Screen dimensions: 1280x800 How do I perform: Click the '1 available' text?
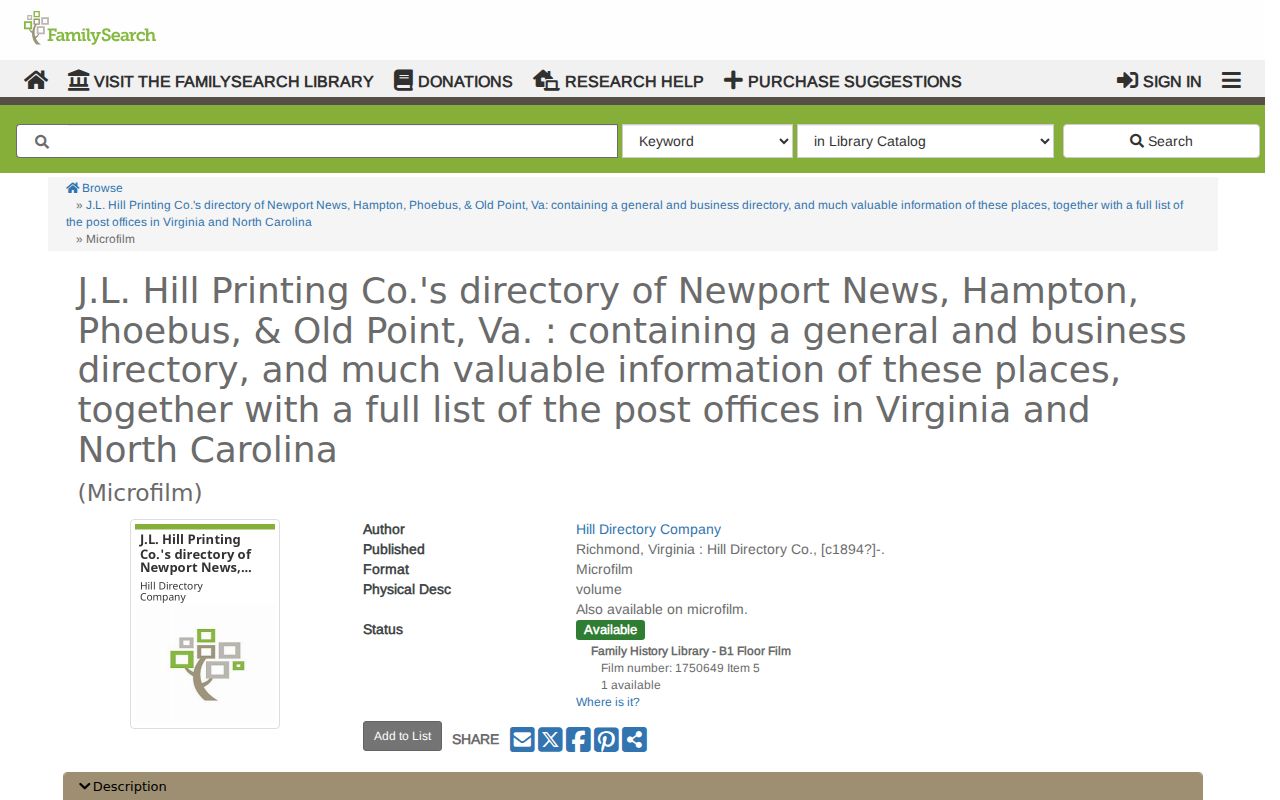631,685
